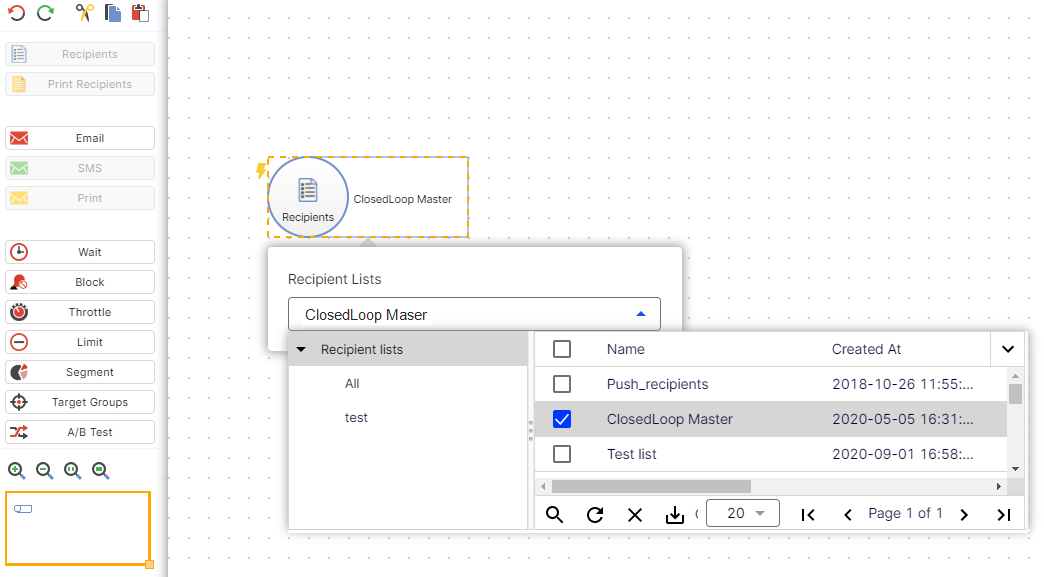
Task: Select the All folder in the tree
Action: 352,384
